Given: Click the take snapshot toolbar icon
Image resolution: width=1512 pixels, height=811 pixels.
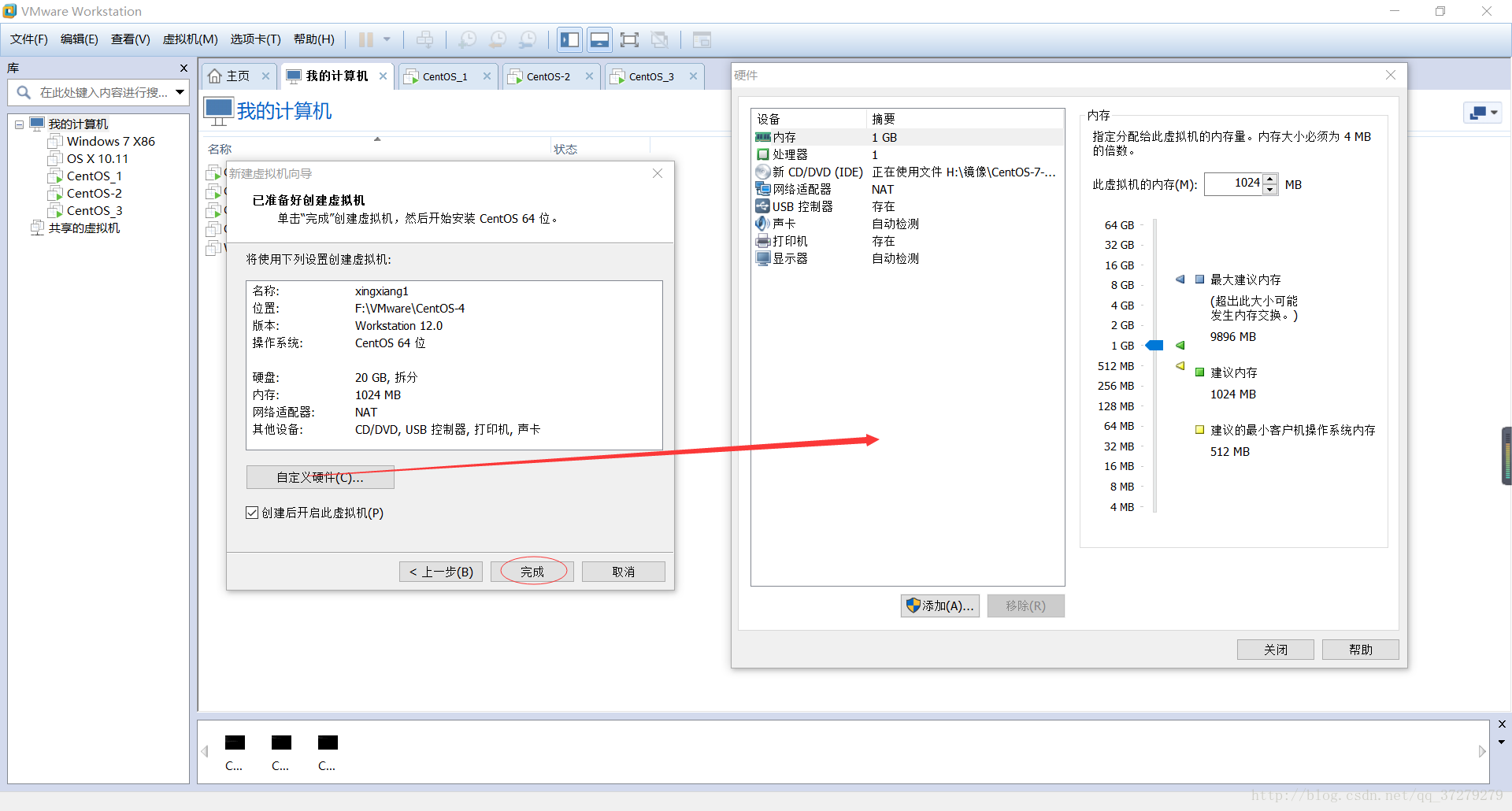Looking at the screenshot, I should [467, 39].
